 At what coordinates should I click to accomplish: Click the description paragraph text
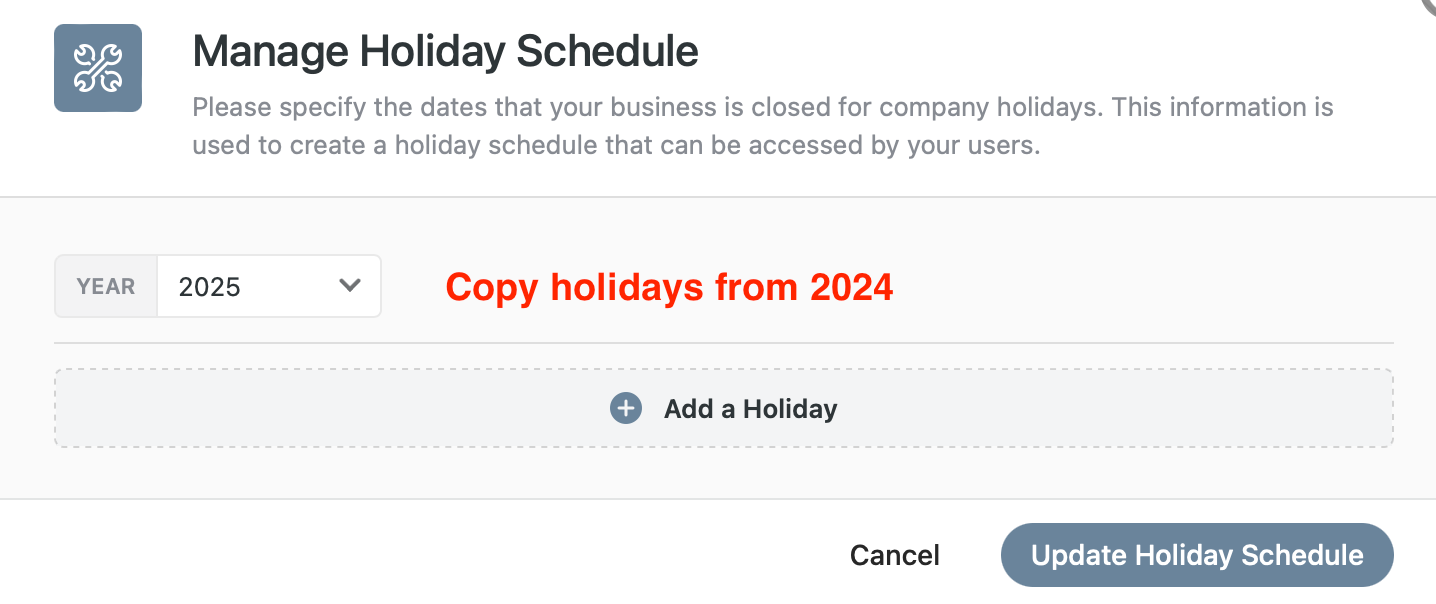pos(762,126)
